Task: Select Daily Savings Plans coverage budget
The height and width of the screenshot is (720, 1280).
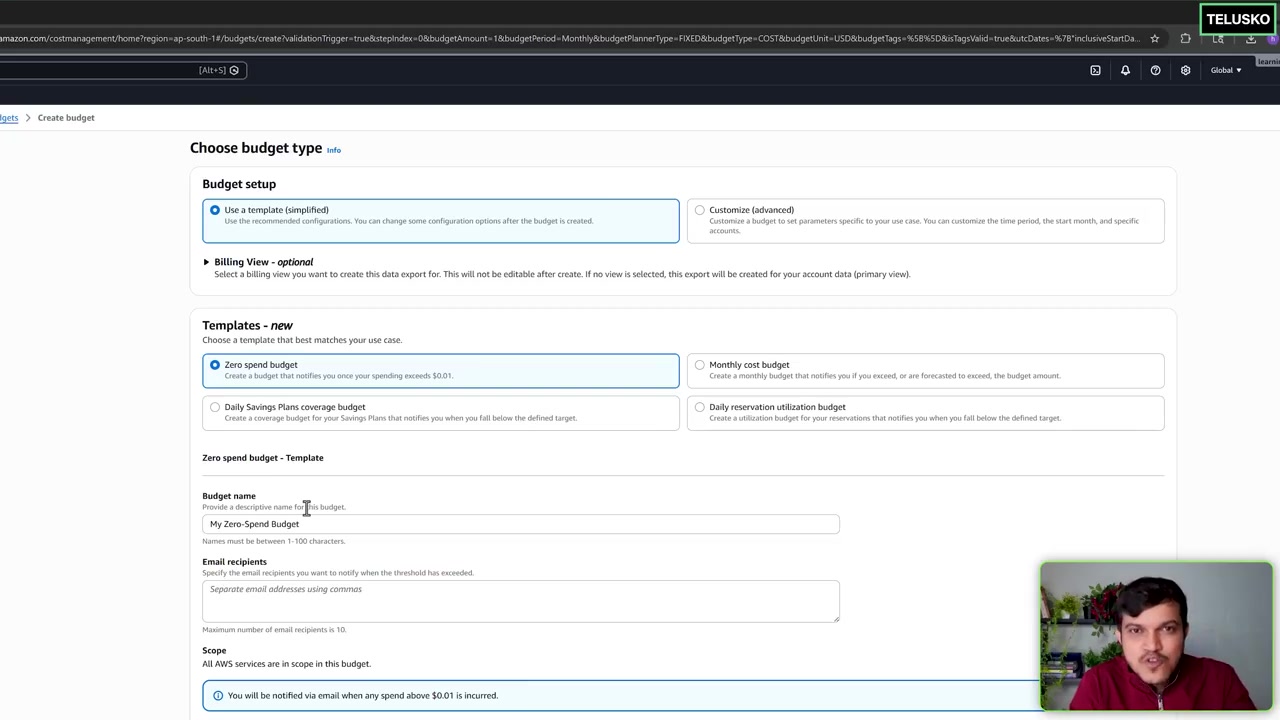Action: click(x=441, y=413)
